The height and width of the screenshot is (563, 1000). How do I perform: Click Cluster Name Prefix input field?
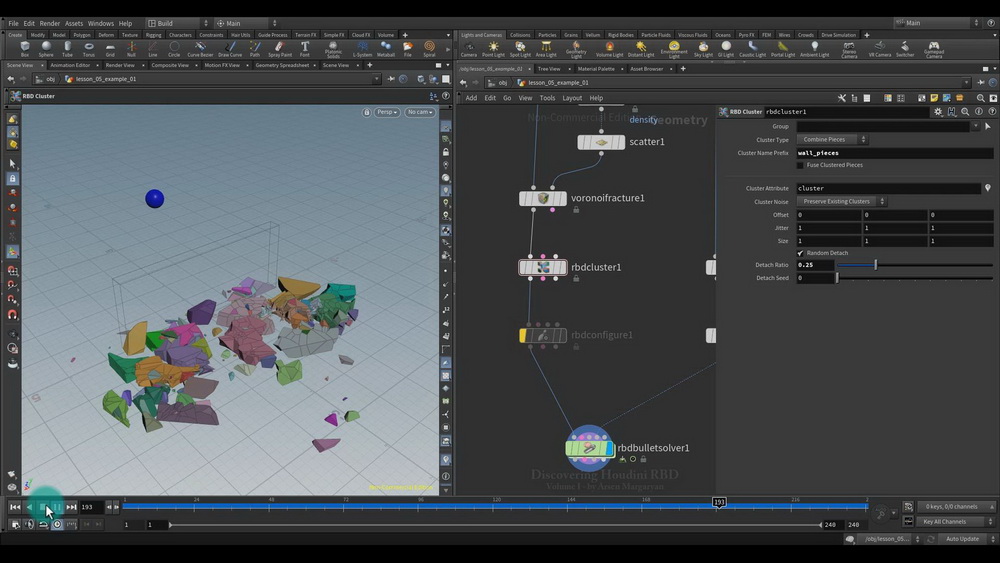click(894, 153)
